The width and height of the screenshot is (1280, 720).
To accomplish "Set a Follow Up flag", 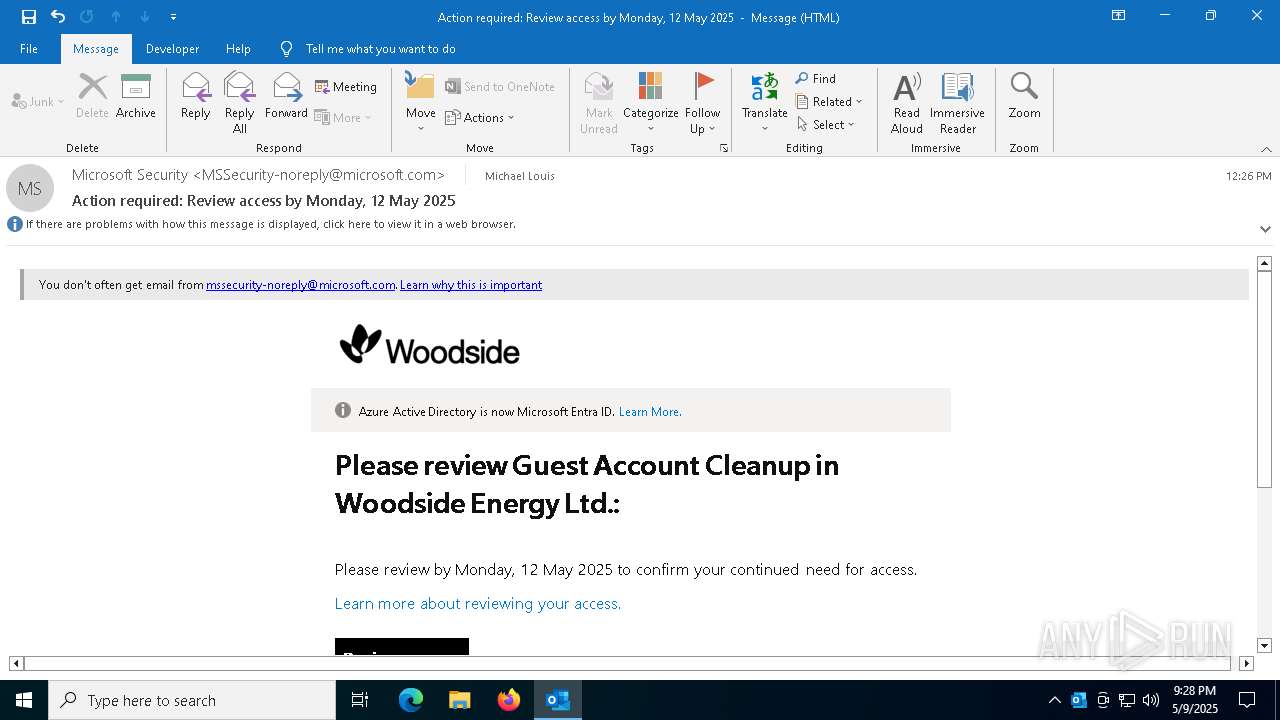I will (x=703, y=103).
